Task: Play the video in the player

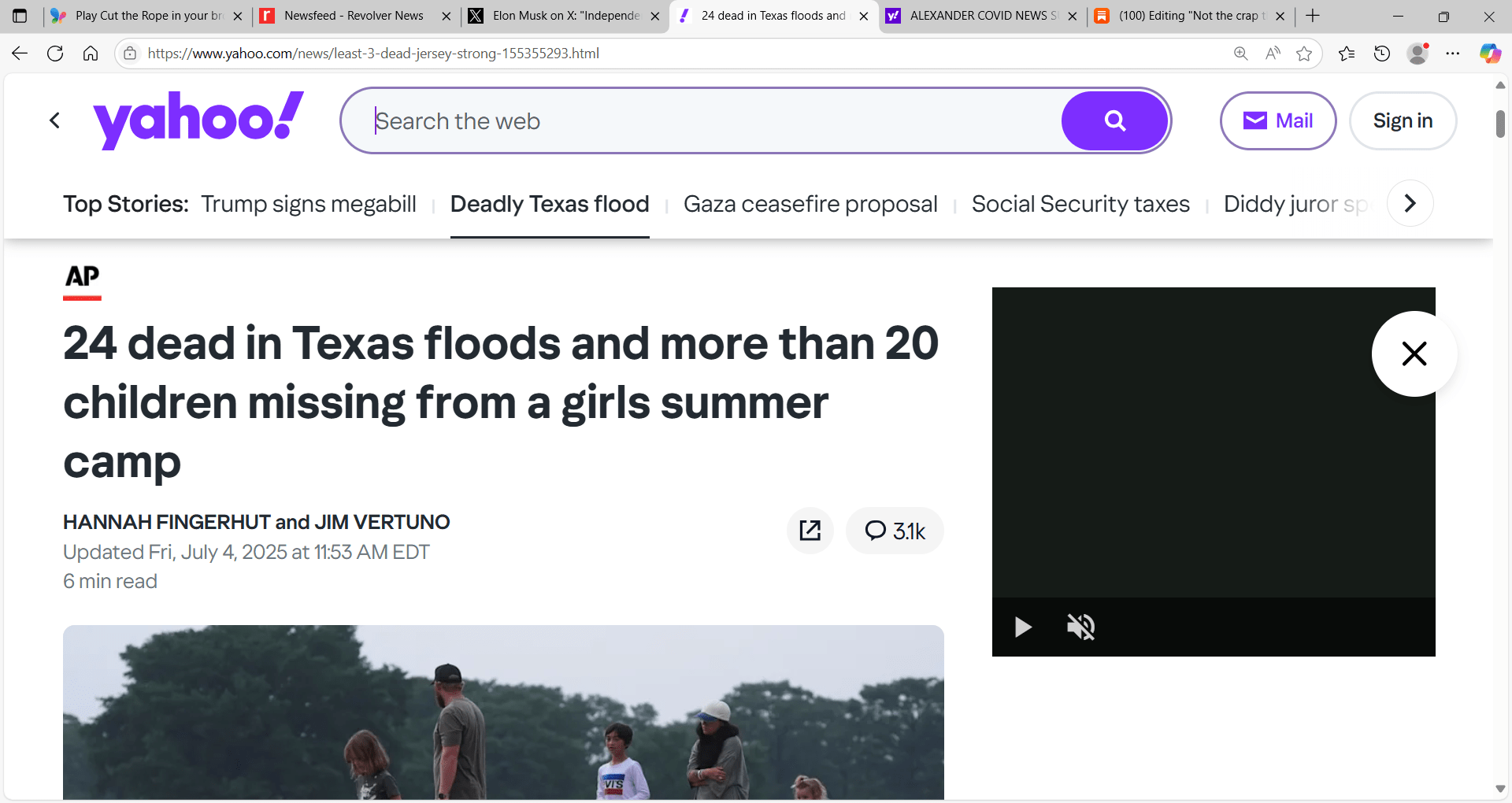Action: (1023, 627)
